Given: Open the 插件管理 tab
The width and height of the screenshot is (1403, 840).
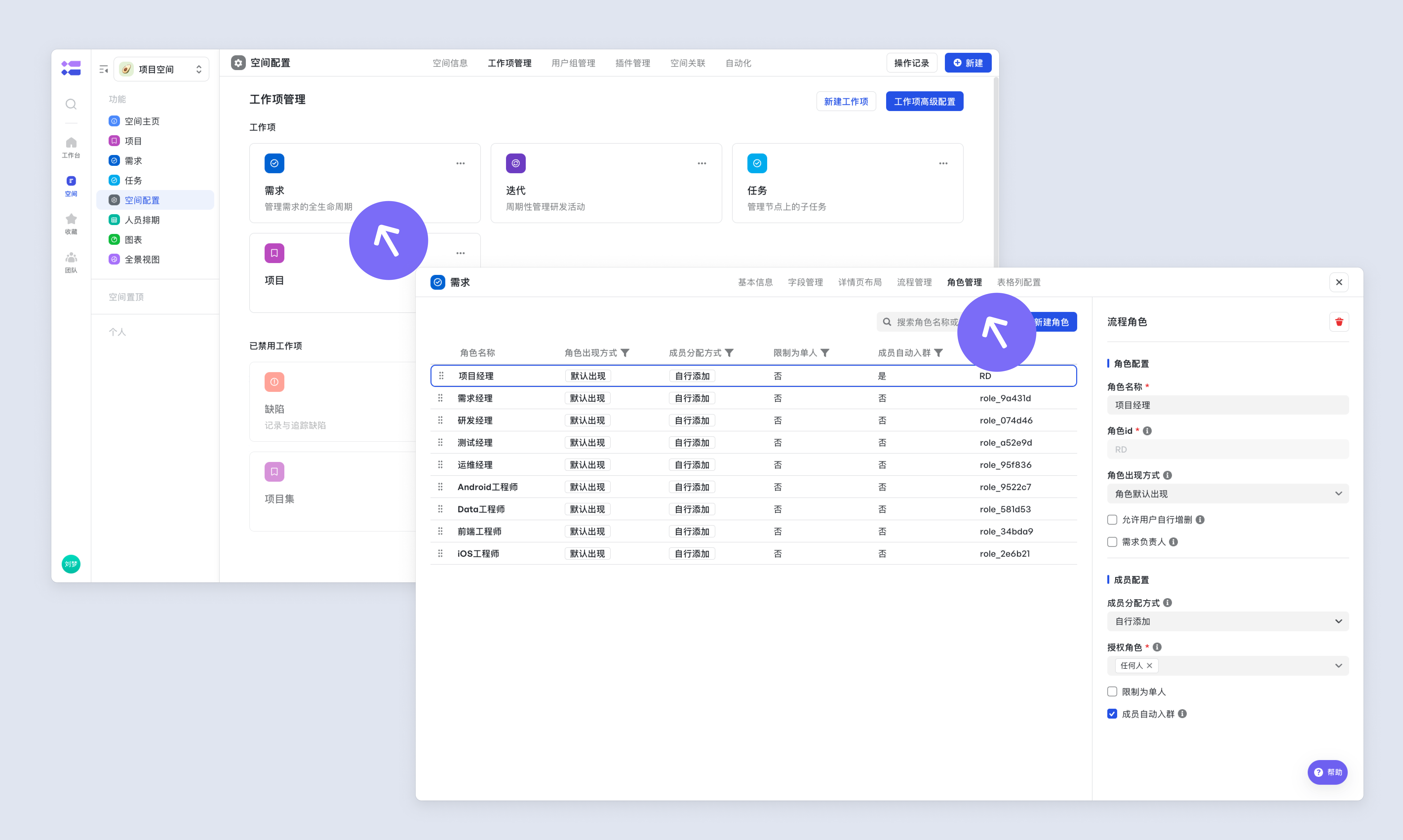Looking at the screenshot, I should 632,63.
